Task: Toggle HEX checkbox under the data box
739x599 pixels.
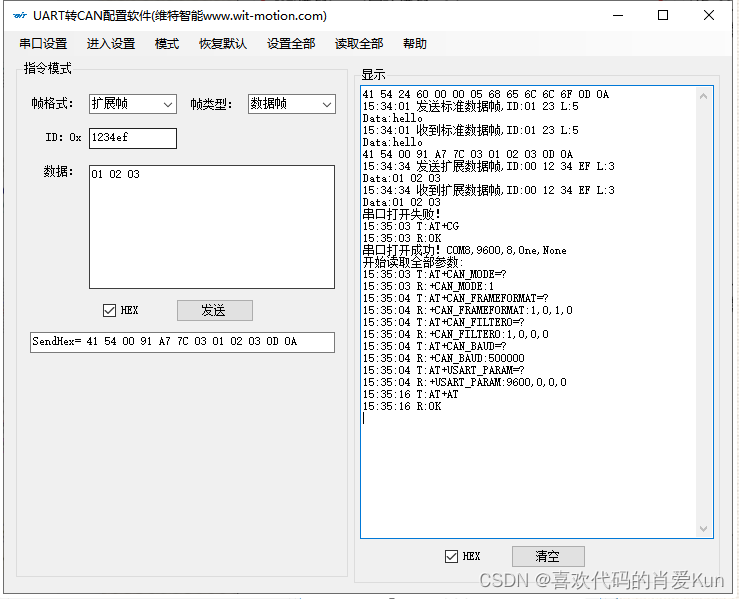Action: tap(109, 311)
